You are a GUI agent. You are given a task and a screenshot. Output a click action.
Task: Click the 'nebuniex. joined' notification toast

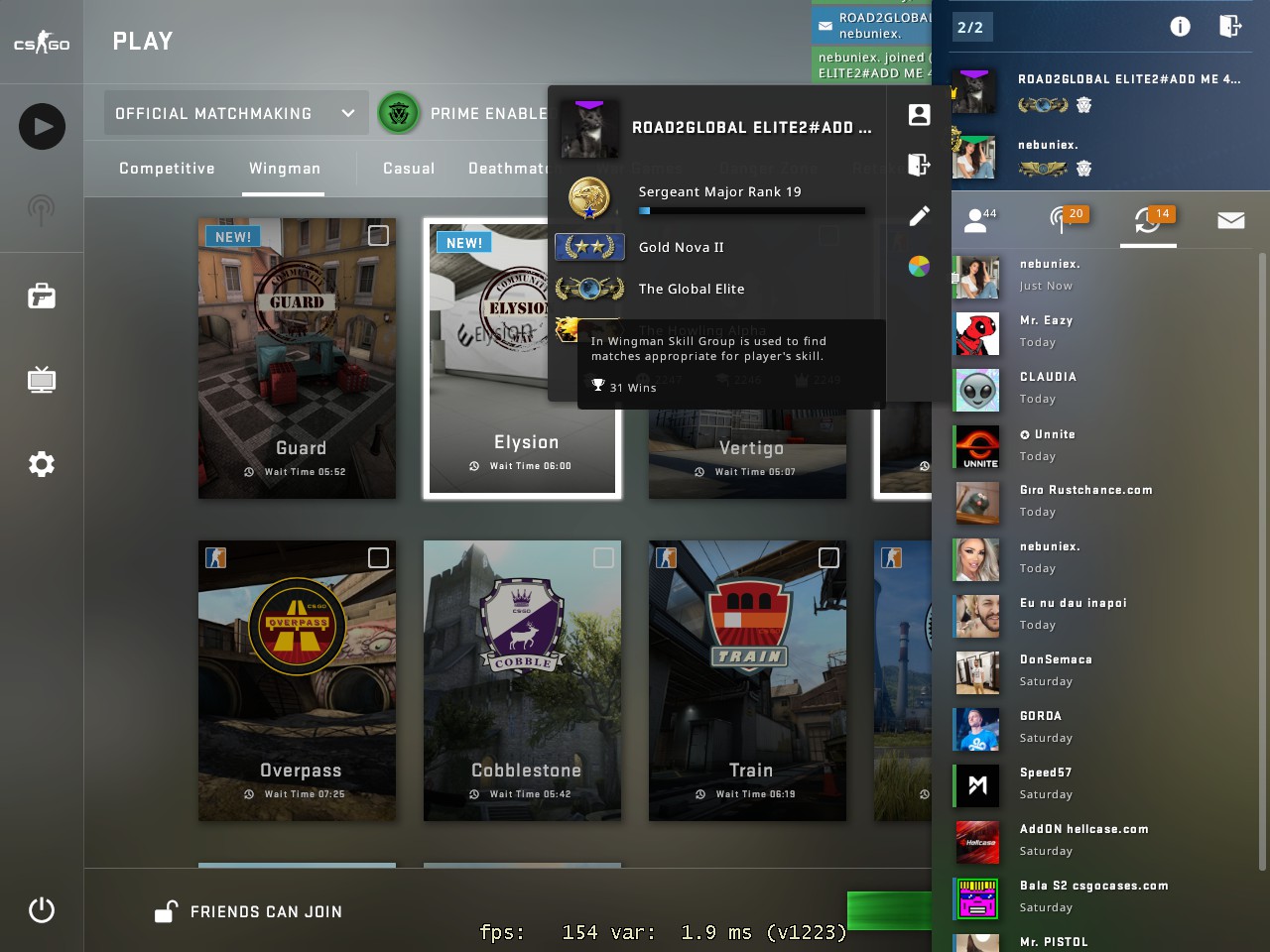click(872, 64)
